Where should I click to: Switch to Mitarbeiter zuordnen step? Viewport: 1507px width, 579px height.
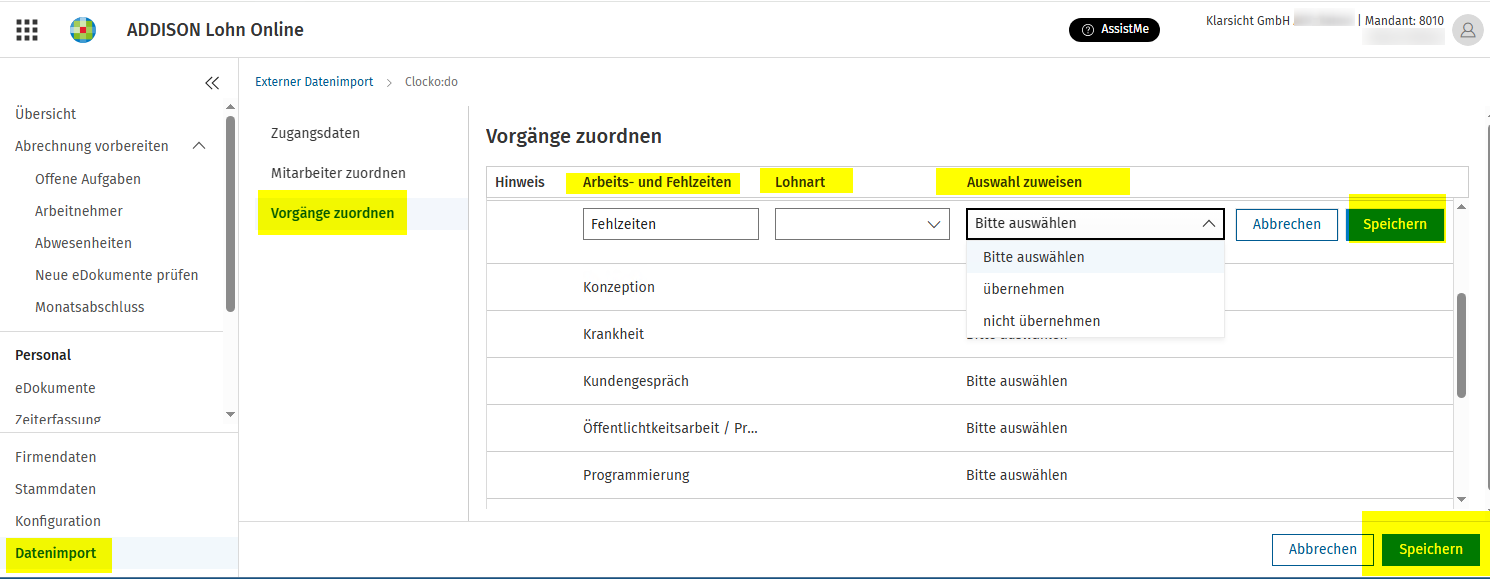pyautogui.click(x=338, y=173)
